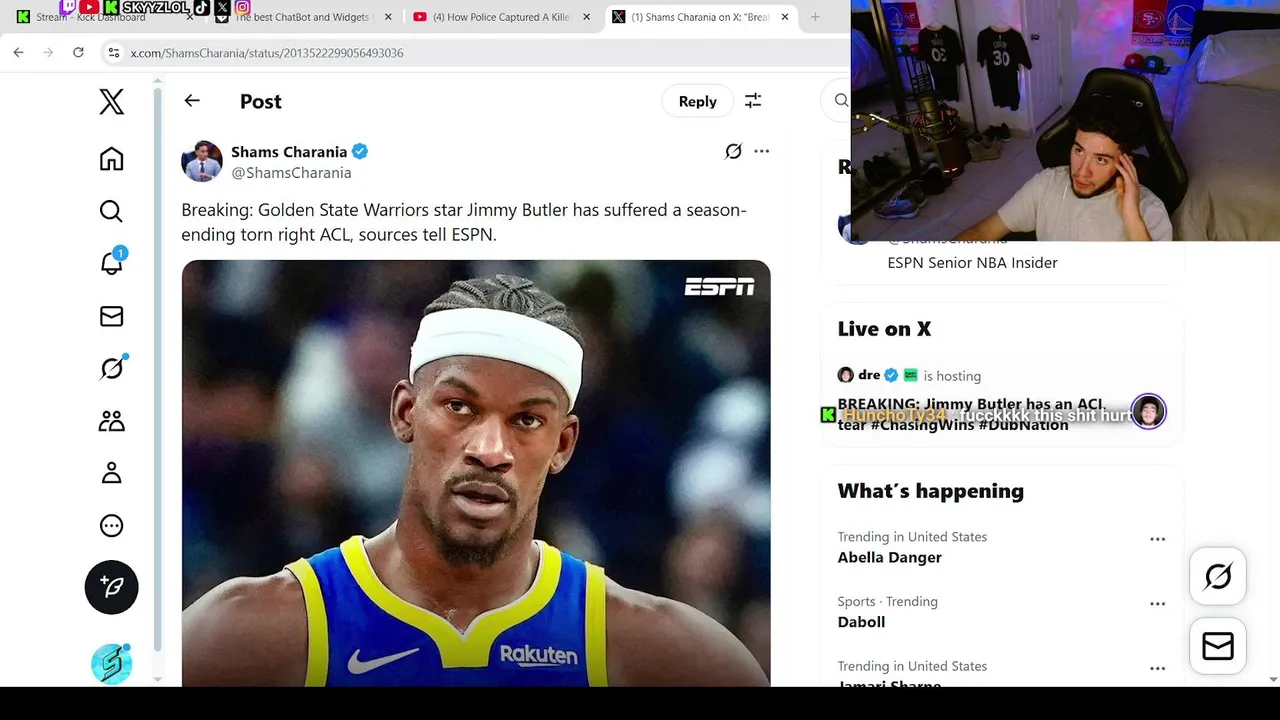Viewport: 1280px width, 720px height.
Task: Click the Post heading text
Action: click(261, 101)
